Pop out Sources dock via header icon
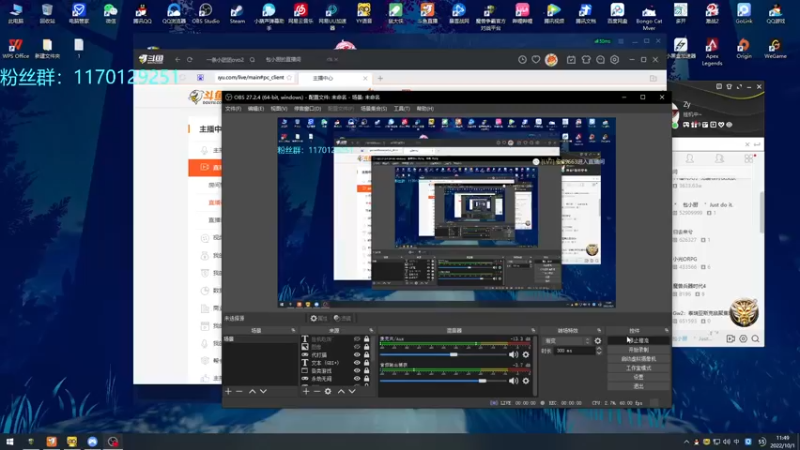The image size is (800, 450). pos(371,331)
